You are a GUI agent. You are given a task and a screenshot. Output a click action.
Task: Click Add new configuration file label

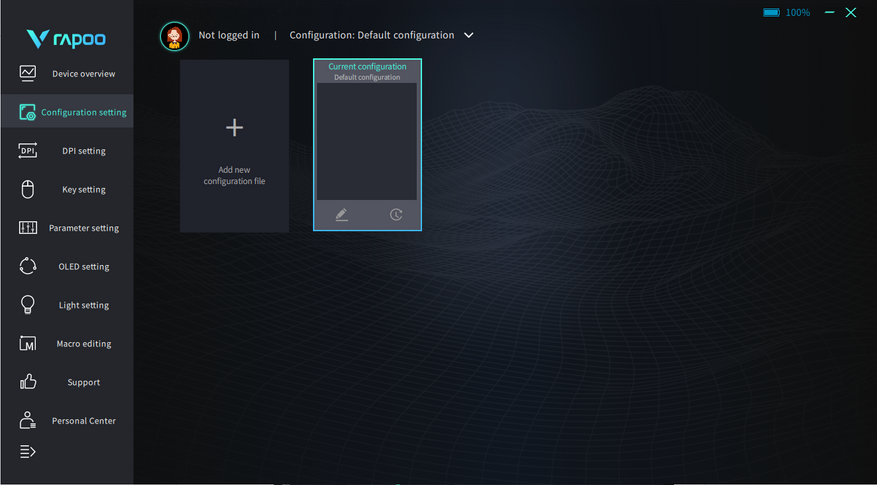234,176
